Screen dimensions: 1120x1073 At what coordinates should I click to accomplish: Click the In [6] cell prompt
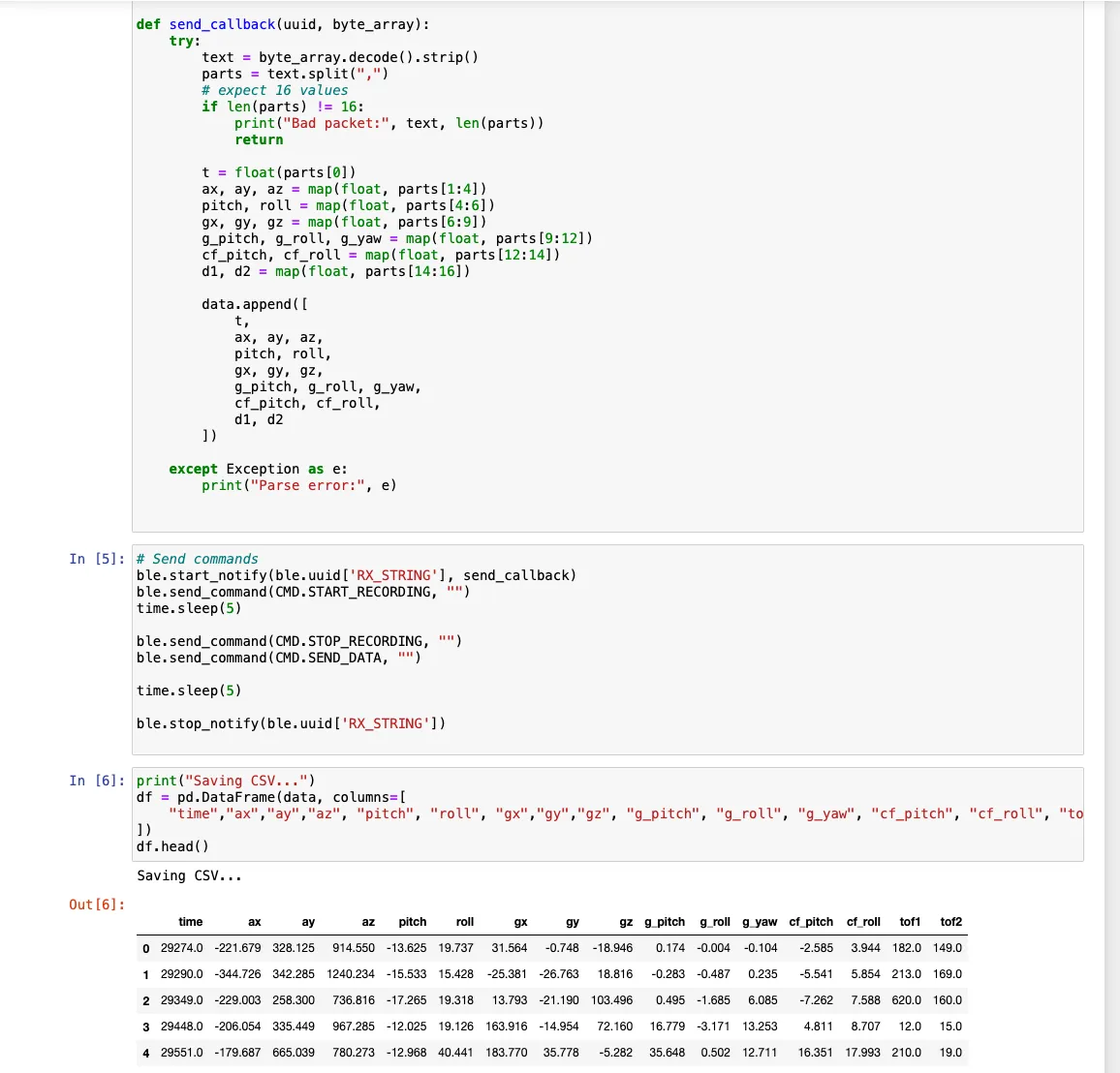(97, 781)
